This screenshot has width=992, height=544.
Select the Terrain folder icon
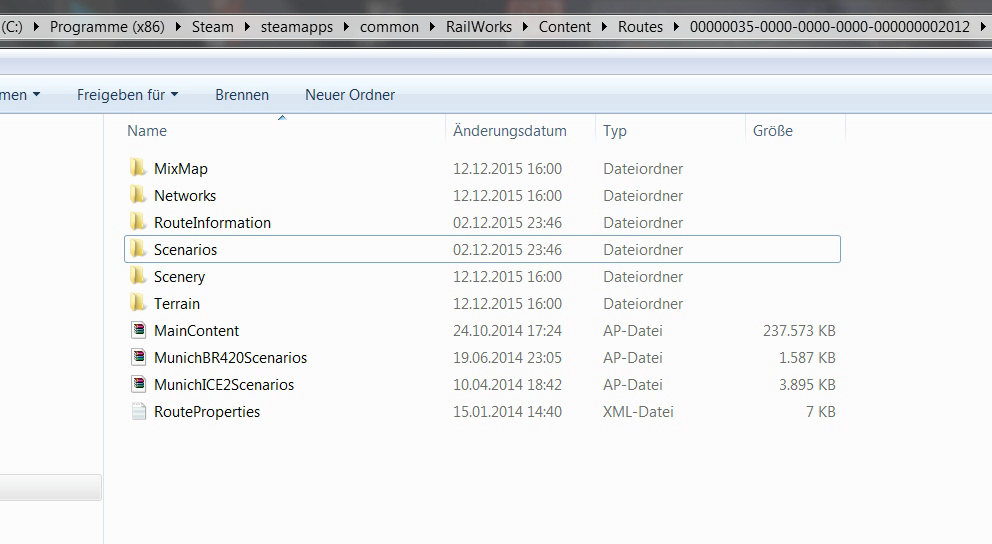click(137, 304)
